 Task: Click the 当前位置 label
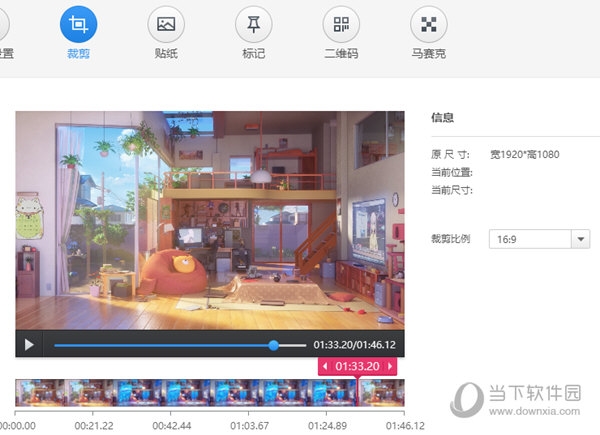pyautogui.click(x=452, y=172)
